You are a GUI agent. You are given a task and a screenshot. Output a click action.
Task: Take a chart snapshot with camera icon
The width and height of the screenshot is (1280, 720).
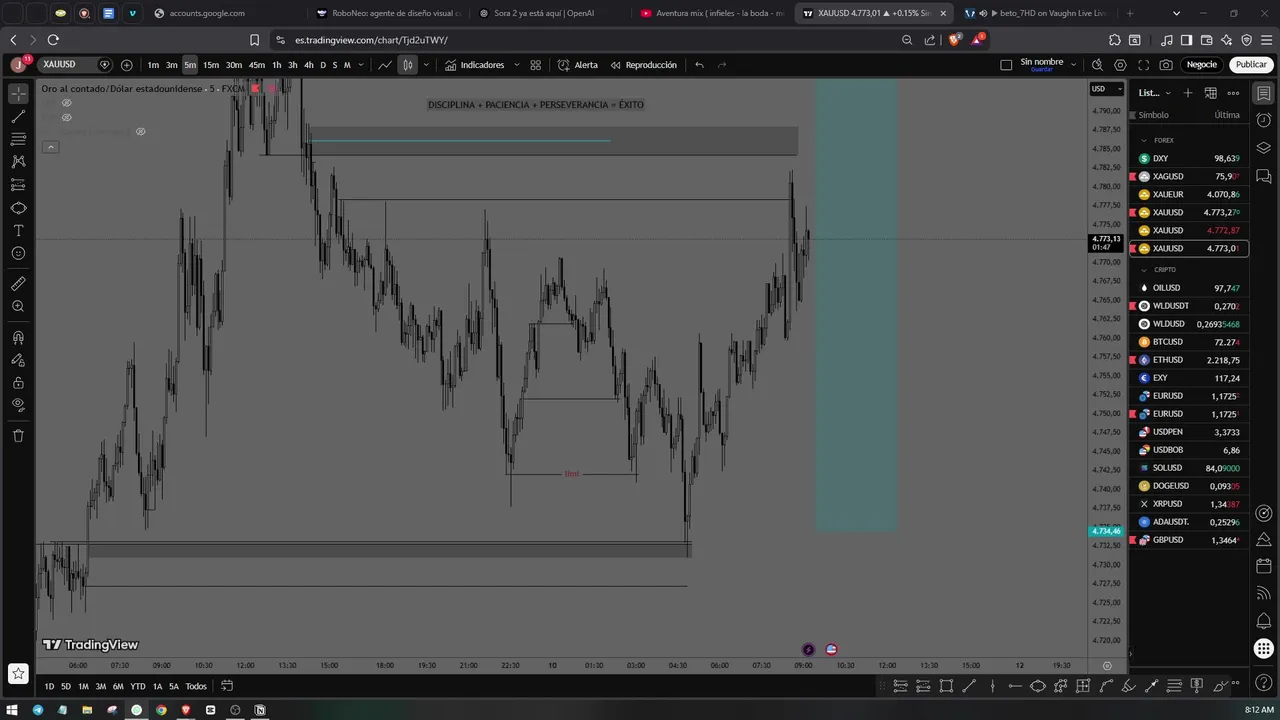point(1166,65)
